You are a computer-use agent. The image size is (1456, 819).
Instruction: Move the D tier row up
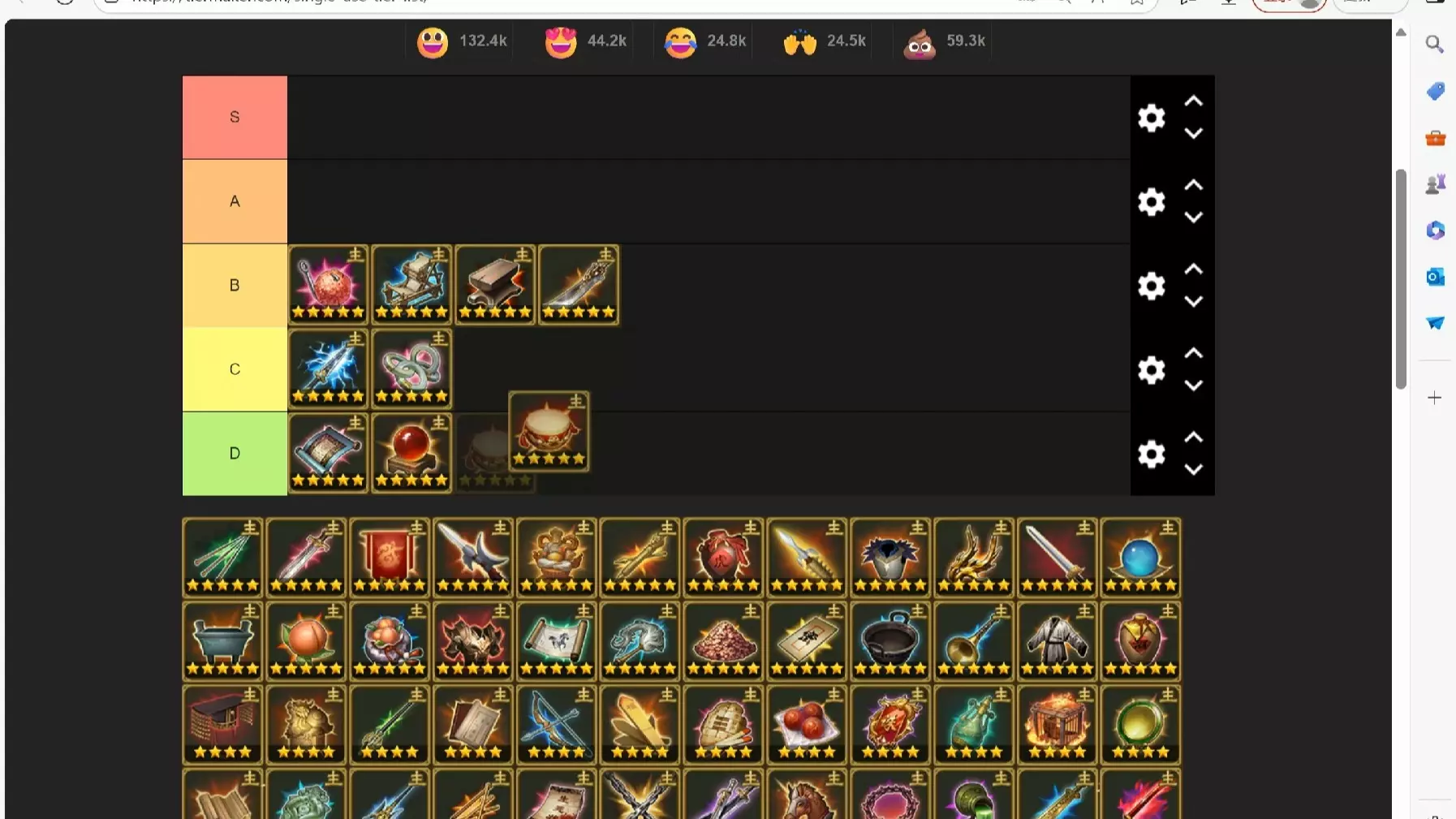click(1193, 438)
